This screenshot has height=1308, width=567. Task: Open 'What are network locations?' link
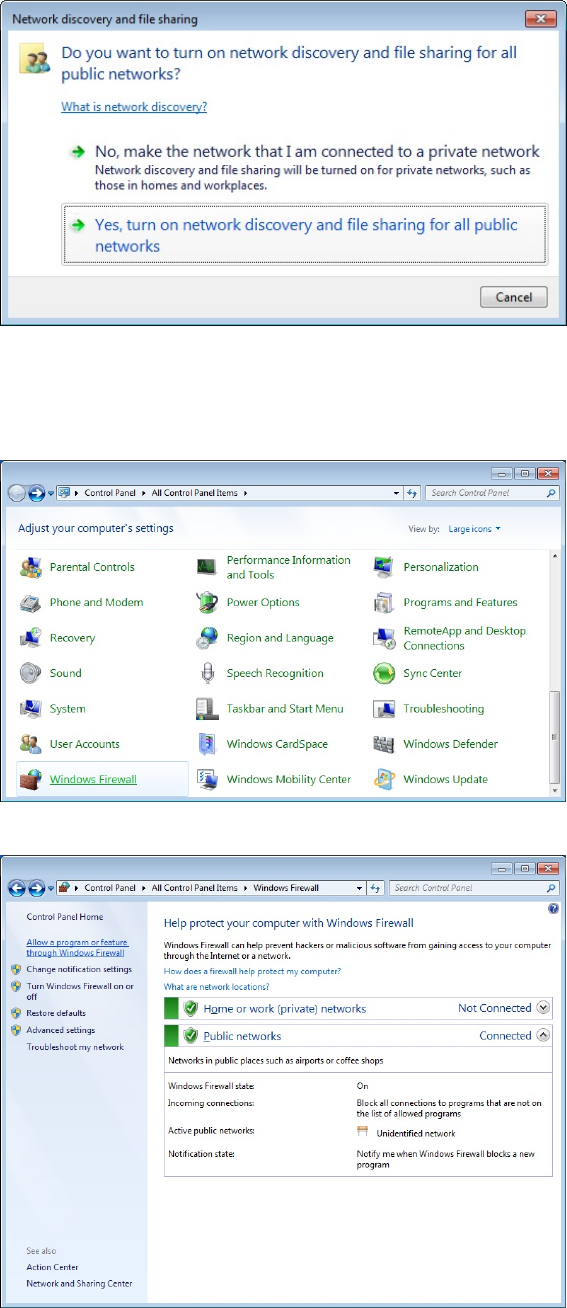point(216,987)
